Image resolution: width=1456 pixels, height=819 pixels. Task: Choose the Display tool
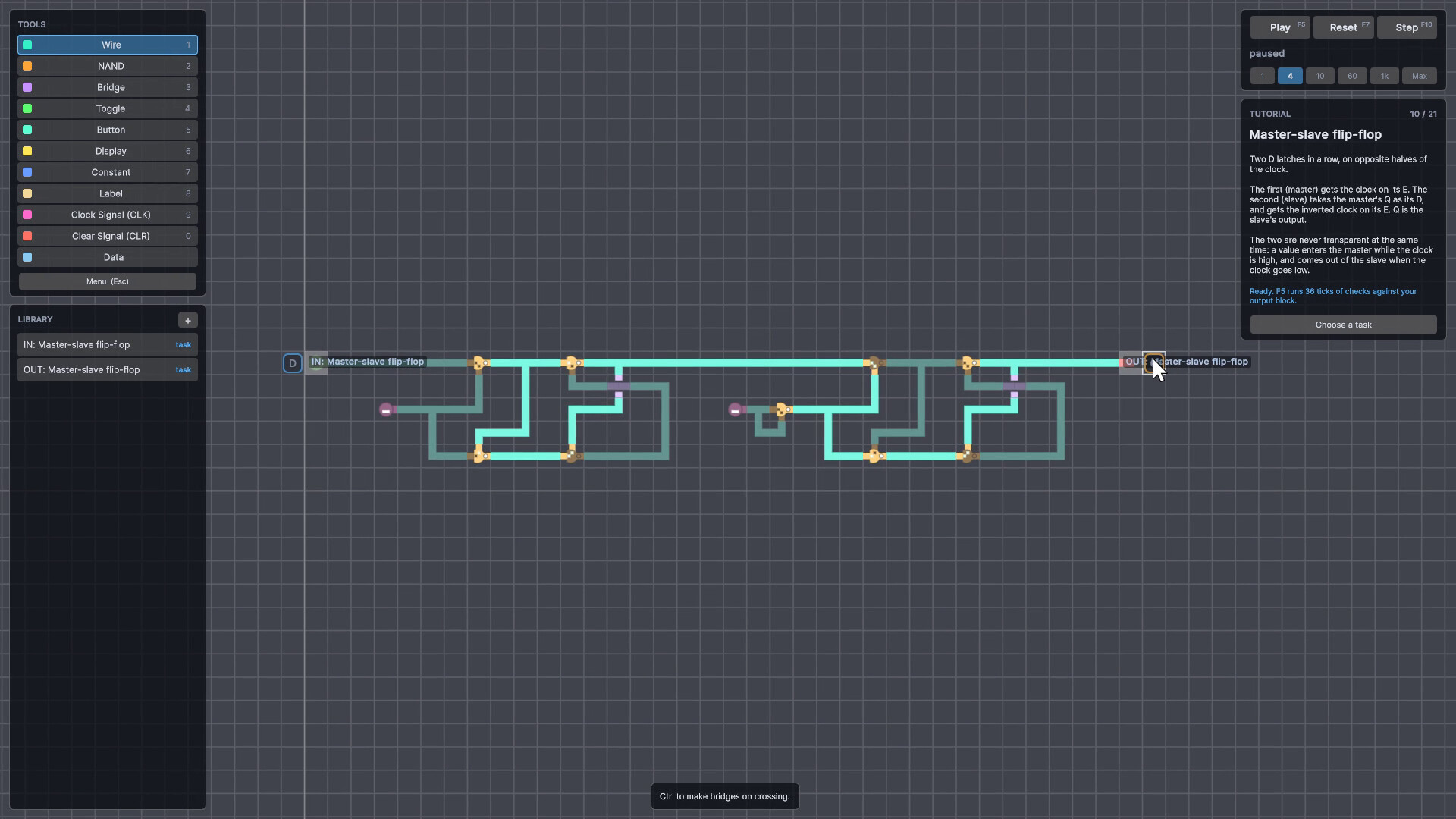[x=108, y=151]
